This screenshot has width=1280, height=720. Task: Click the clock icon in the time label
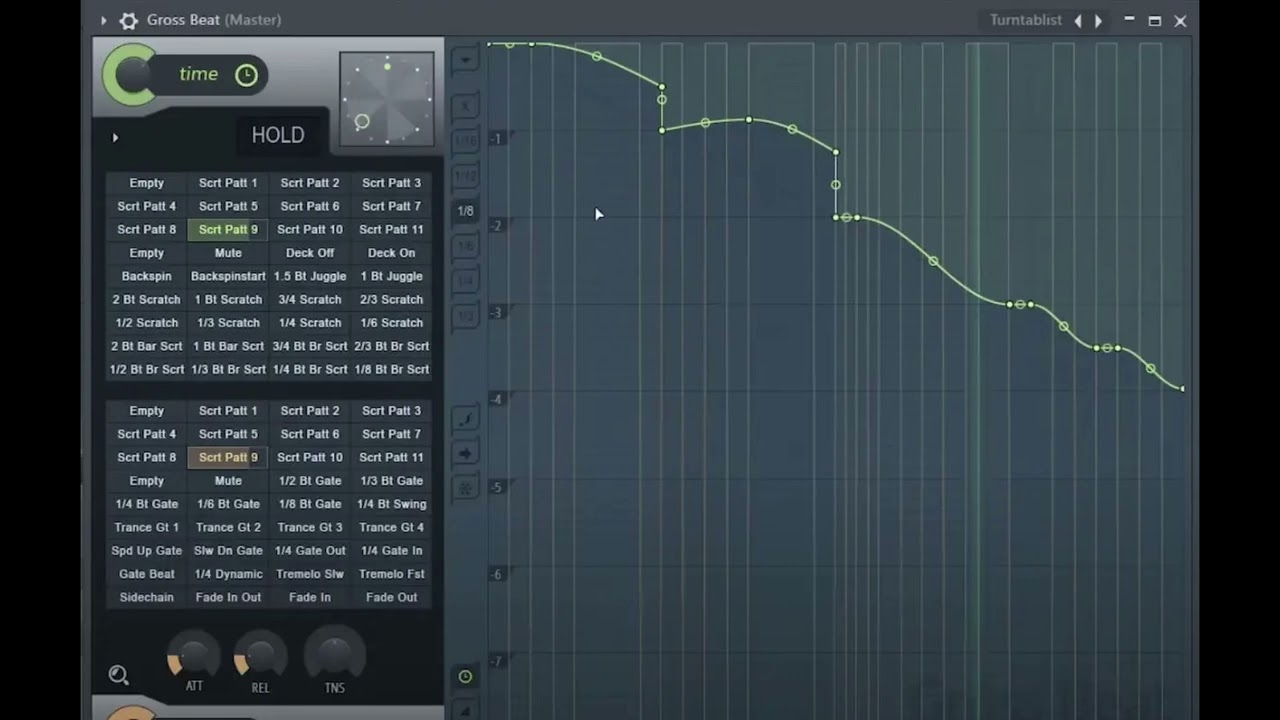coord(246,75)
